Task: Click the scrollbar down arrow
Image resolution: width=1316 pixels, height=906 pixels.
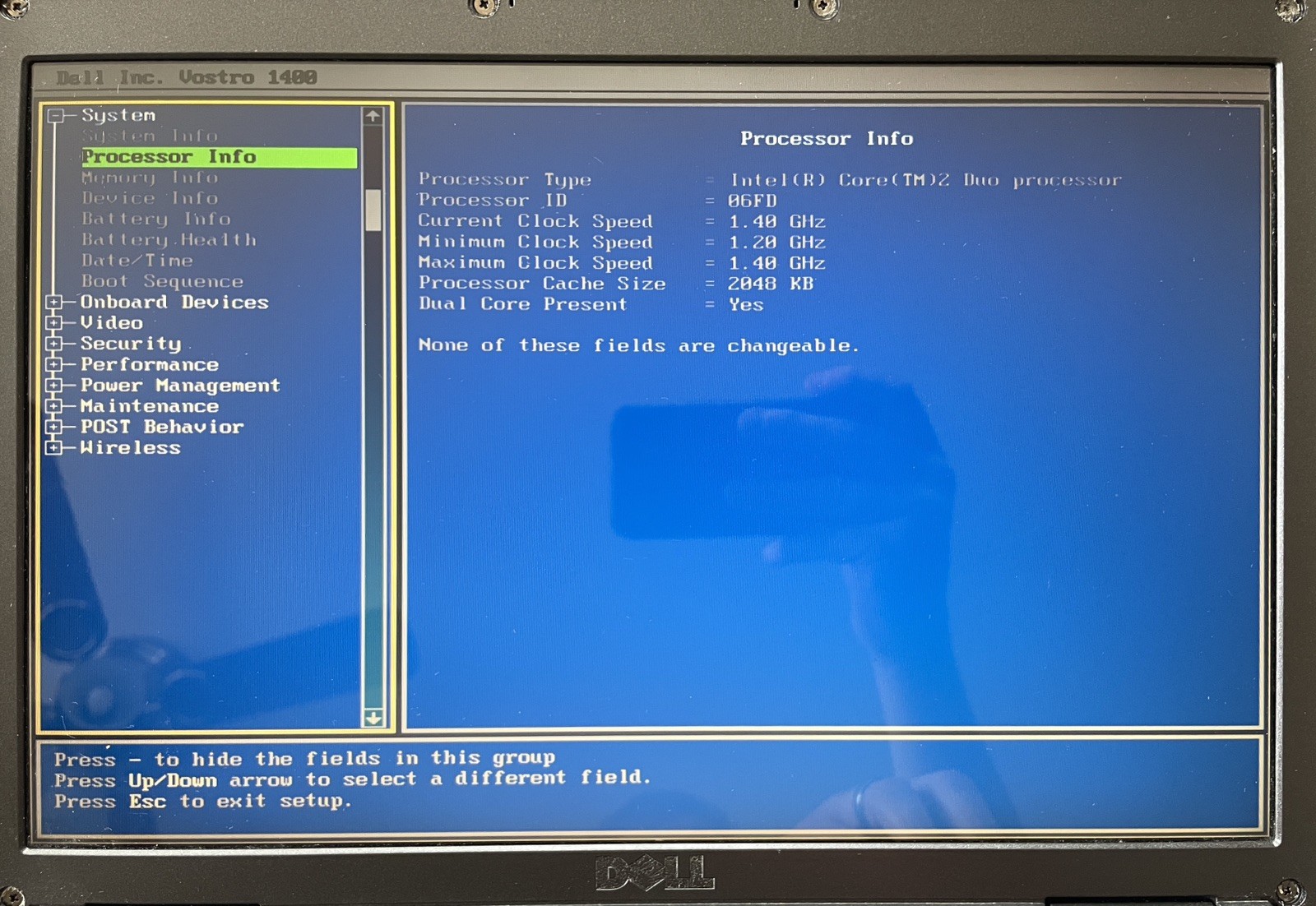Action: [x=373, y=718]
